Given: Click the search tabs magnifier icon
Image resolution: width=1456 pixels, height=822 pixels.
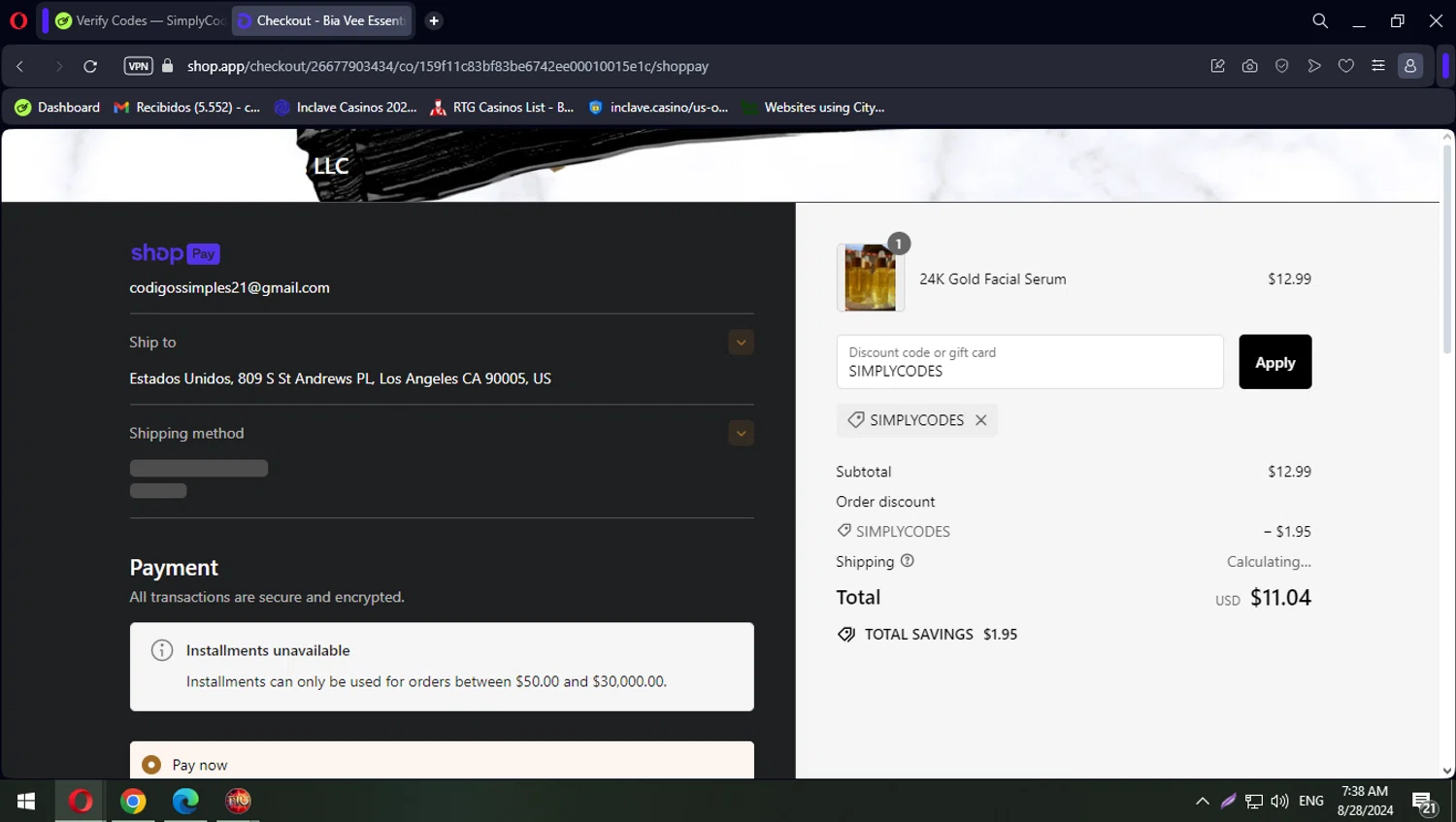Looking at the screenshot, I should pos(1320,20).
